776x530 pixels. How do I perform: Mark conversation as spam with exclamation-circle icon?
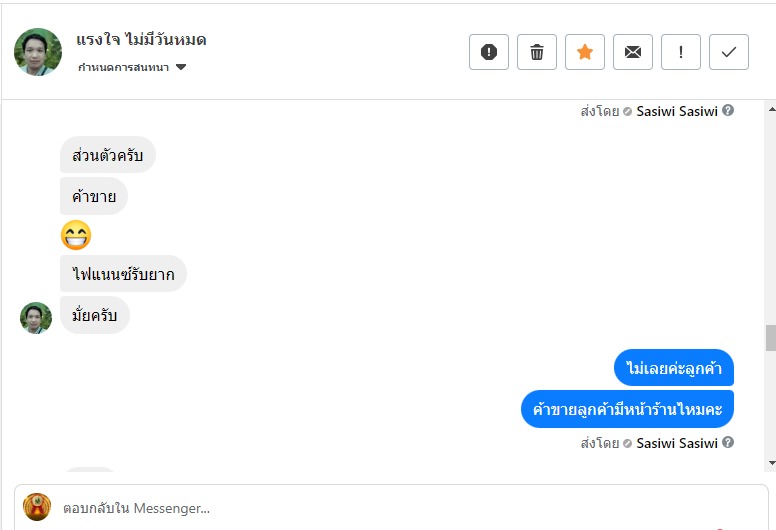point(489,52)
